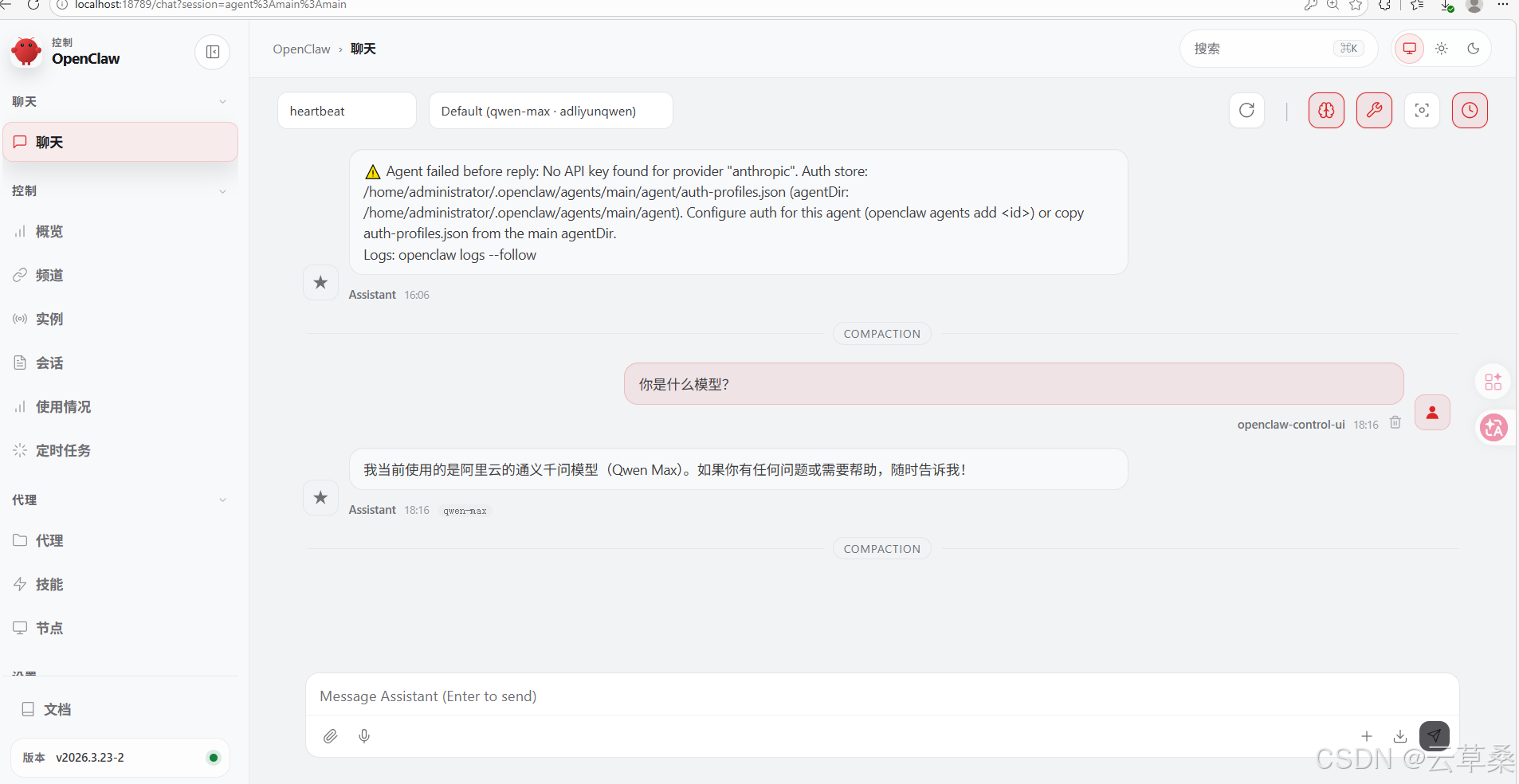The image size is (1519, 784).
Task: Select the system theme monitor icon
Action: (1409, 49)
